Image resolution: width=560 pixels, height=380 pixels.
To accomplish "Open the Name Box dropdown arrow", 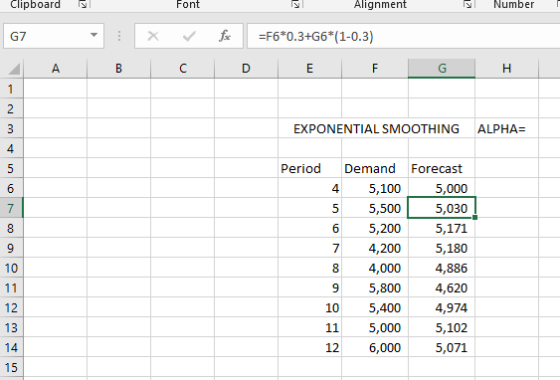I will [x=94, y=35].
